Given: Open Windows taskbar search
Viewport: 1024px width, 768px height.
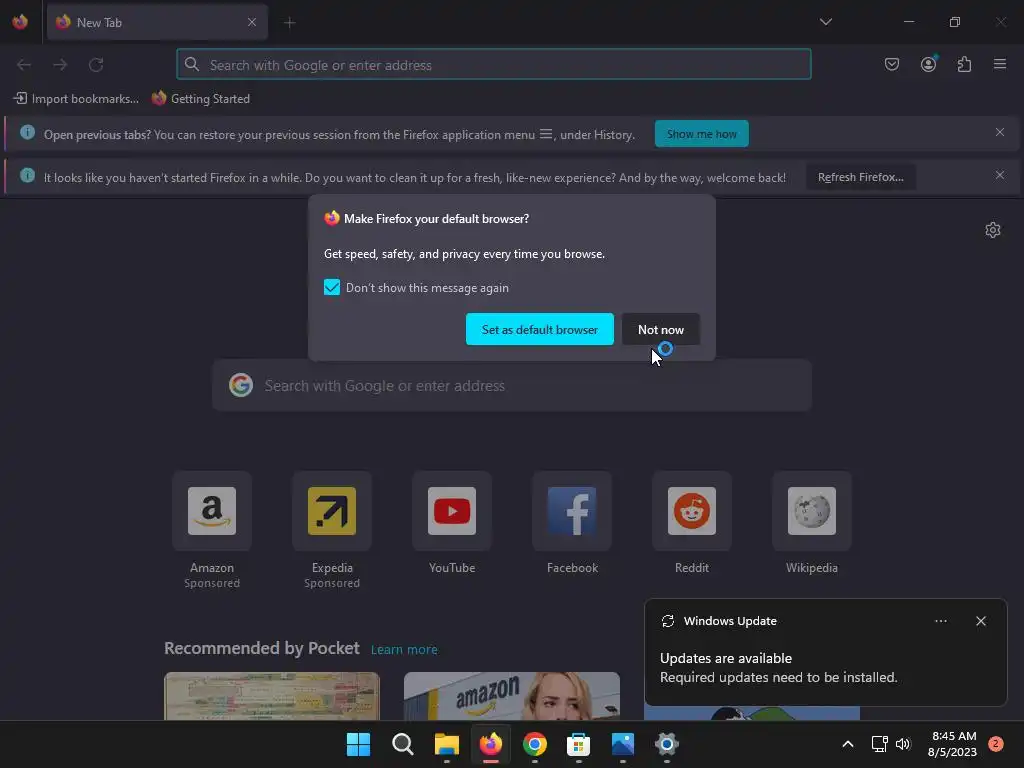Looking at the screenshot, I should (402, 744).
